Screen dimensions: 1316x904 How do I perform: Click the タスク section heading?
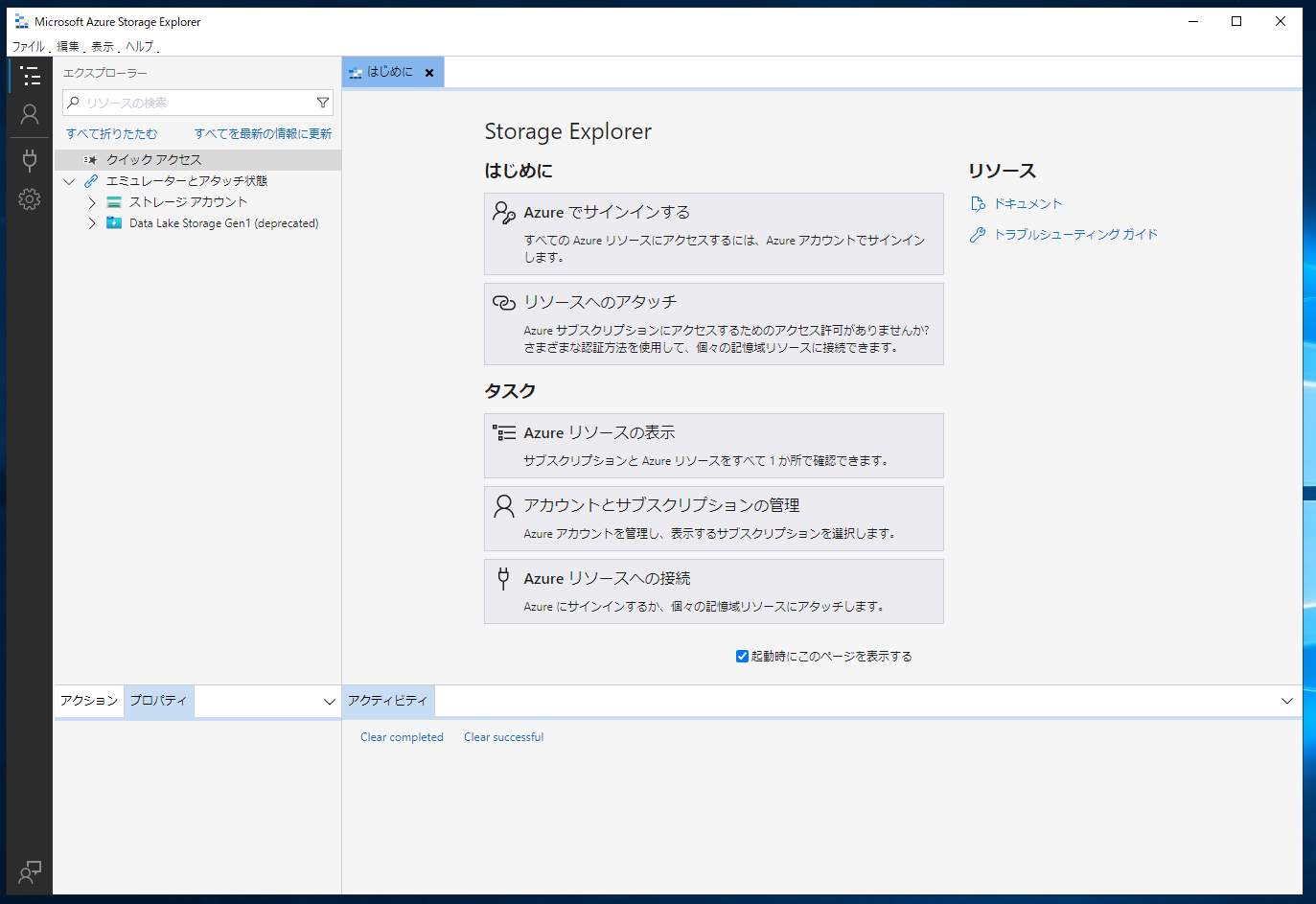tap(510, 391)
